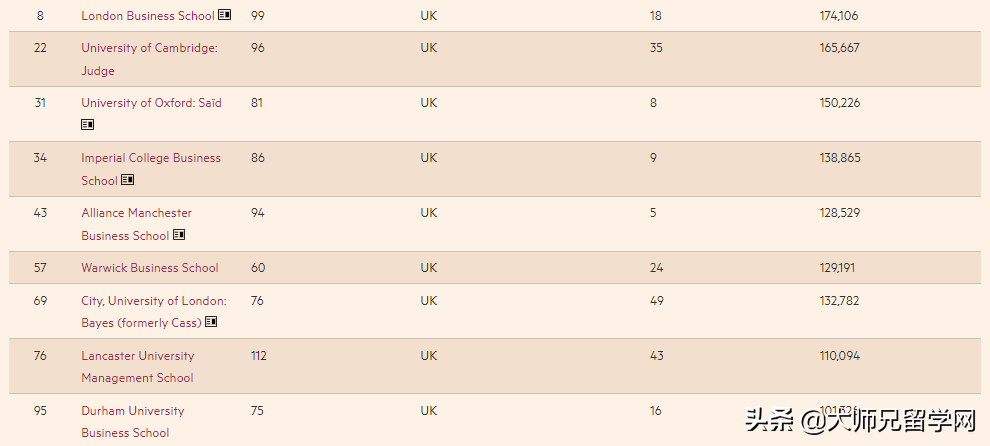Click the profile icon beside Bayes (formerly Cass)

[211, 322]
